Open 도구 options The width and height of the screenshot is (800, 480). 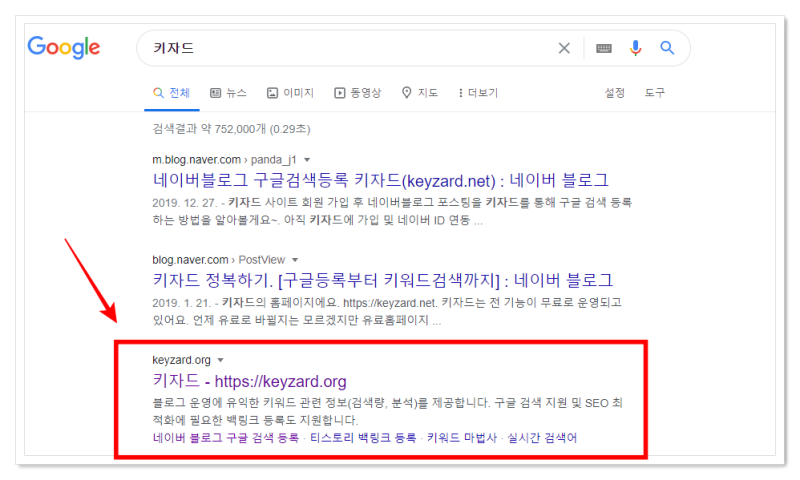(x=655, y=92)
